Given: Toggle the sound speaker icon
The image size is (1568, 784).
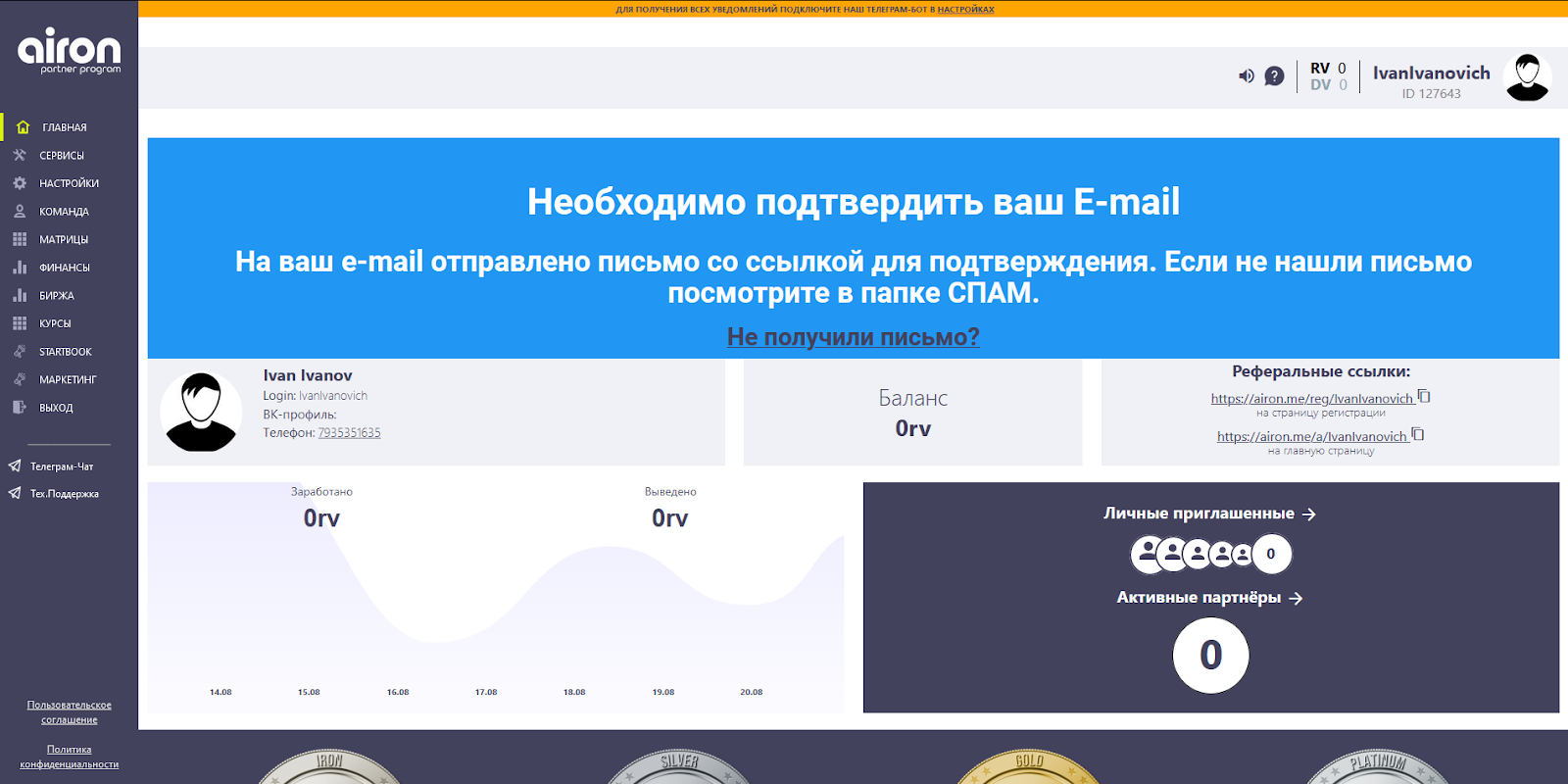Looking at the screenshot, I should pos(1247,75).
